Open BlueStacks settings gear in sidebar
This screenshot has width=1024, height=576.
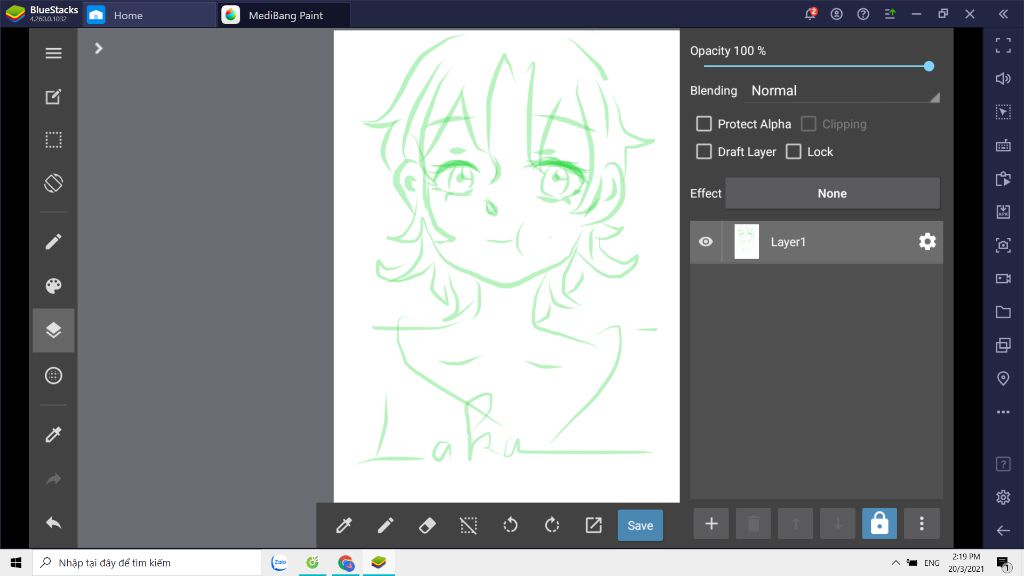pos(1003,497)
